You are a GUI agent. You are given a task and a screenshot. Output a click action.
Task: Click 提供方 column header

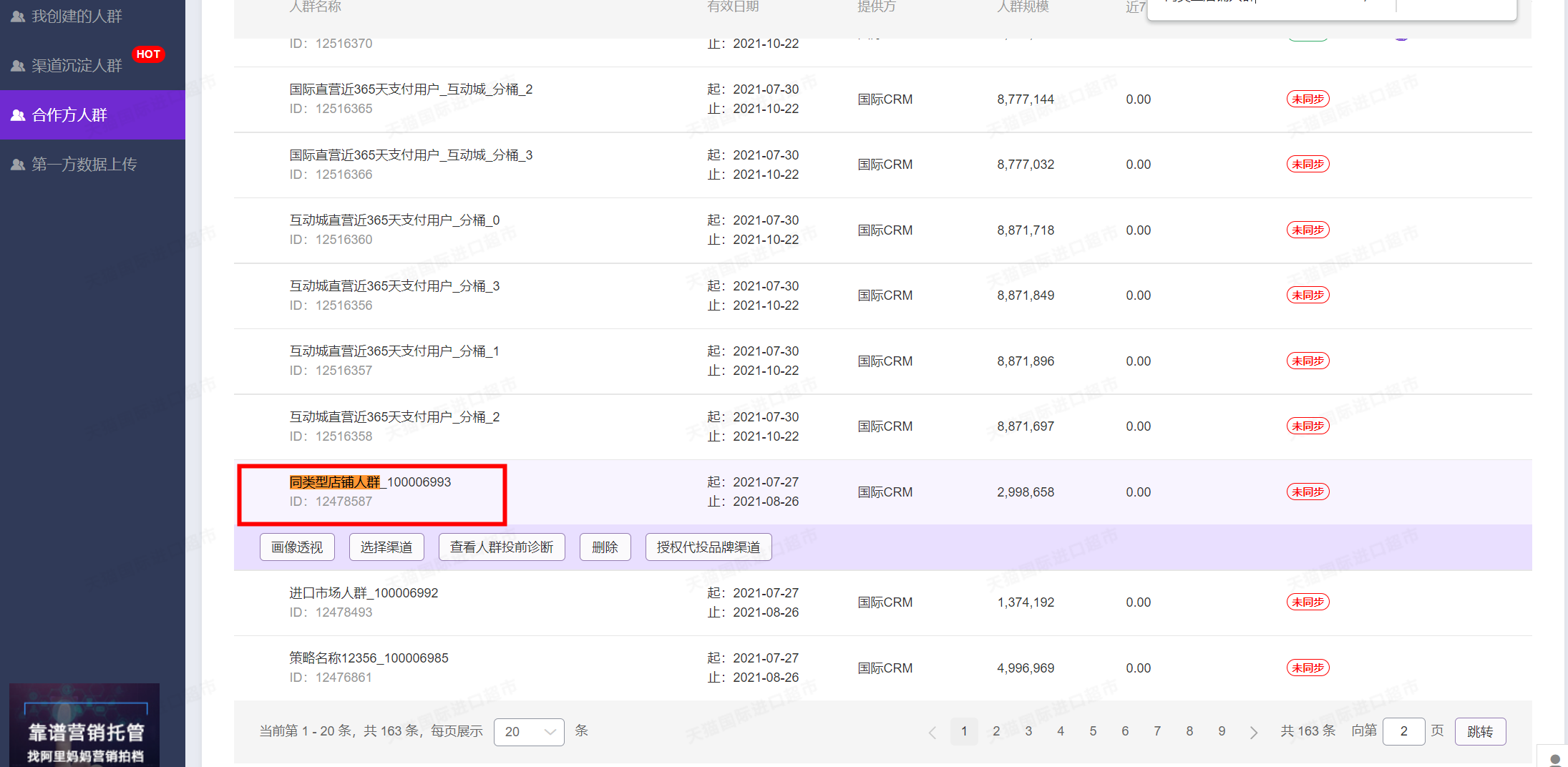pyautogui.click(x=877, y=6)
